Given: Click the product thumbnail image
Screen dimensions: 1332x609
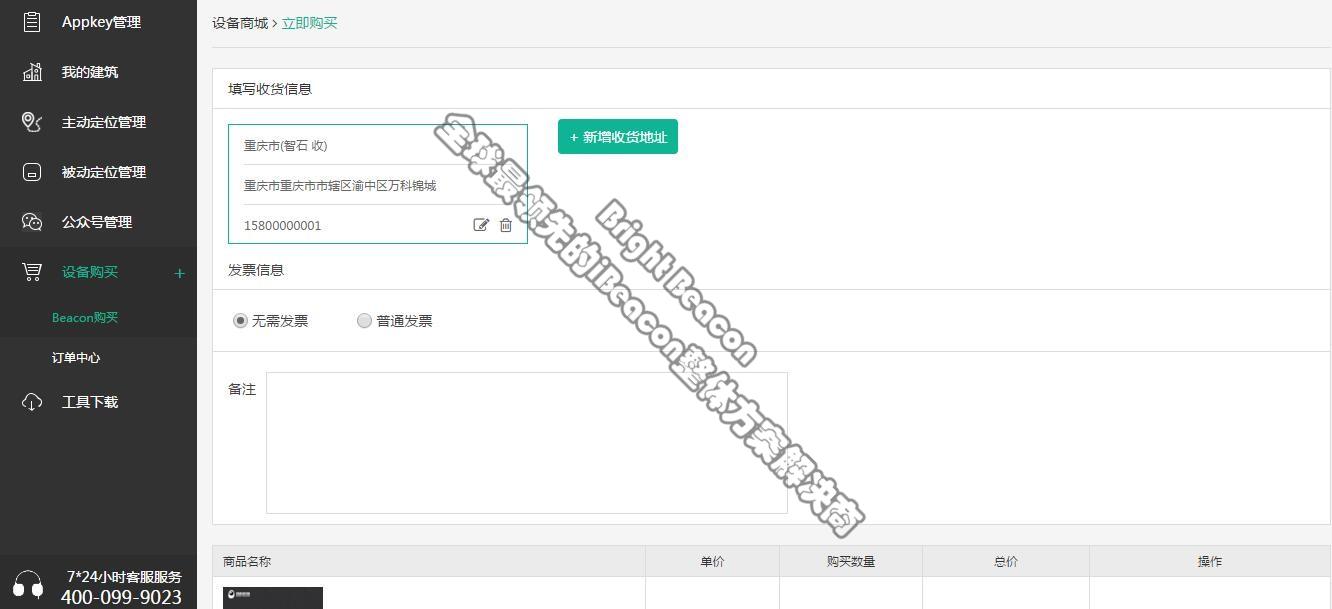Looking at the screenshot, I should (273, 598).
